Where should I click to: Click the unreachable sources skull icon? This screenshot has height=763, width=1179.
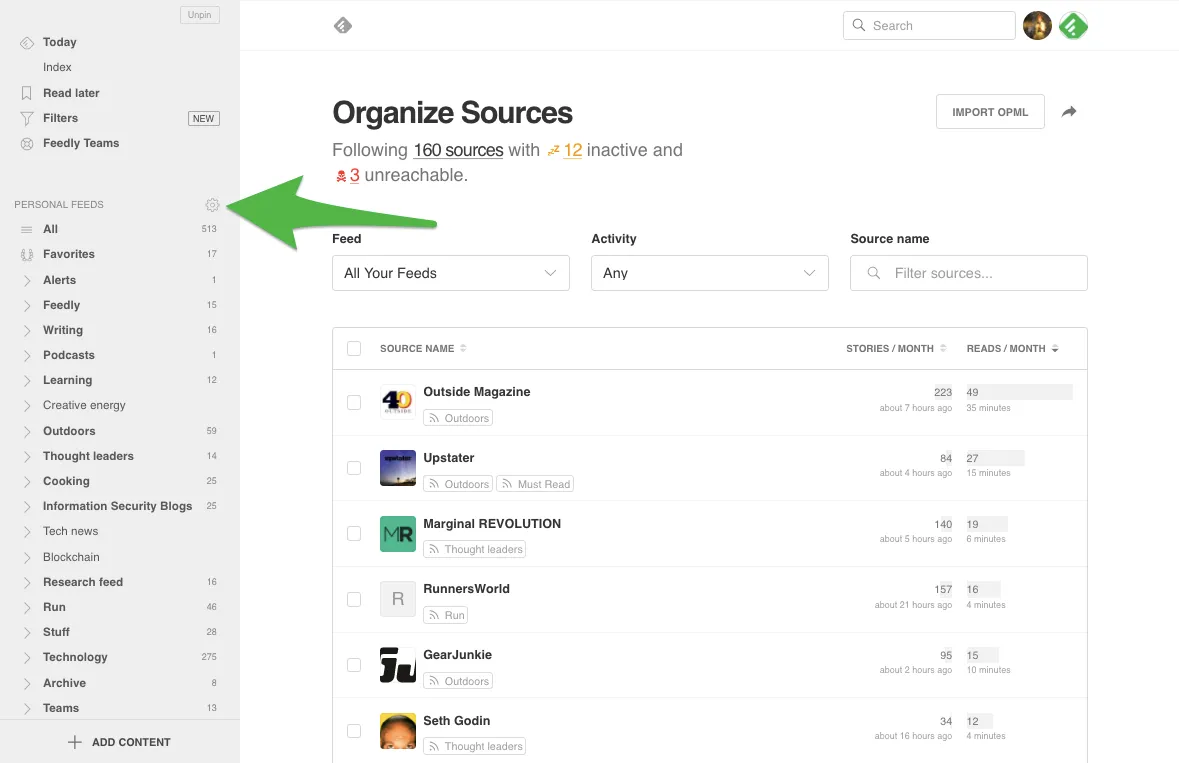point(341,176)
